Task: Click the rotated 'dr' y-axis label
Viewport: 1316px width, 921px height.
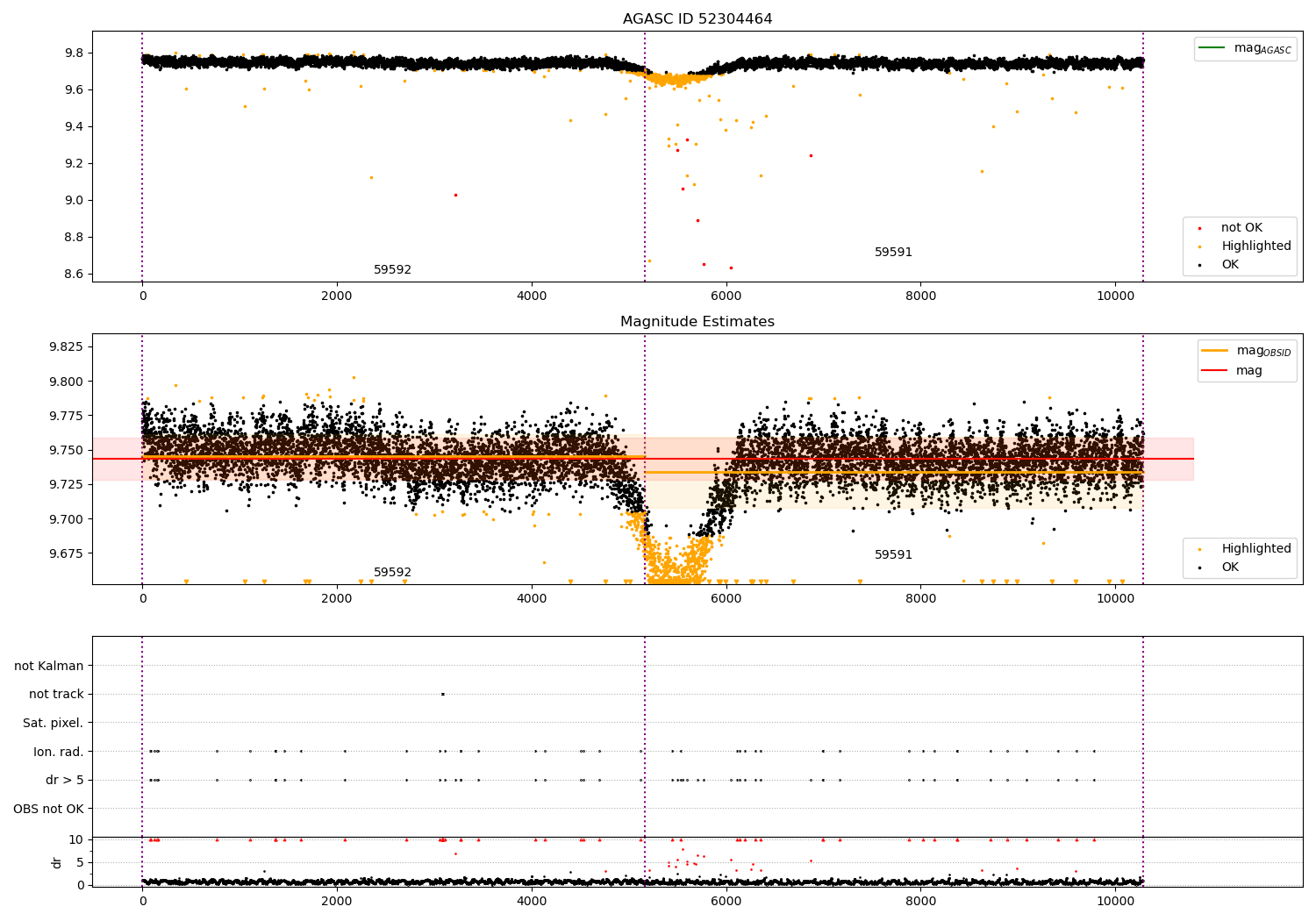Action: click(x=57, y=862)
